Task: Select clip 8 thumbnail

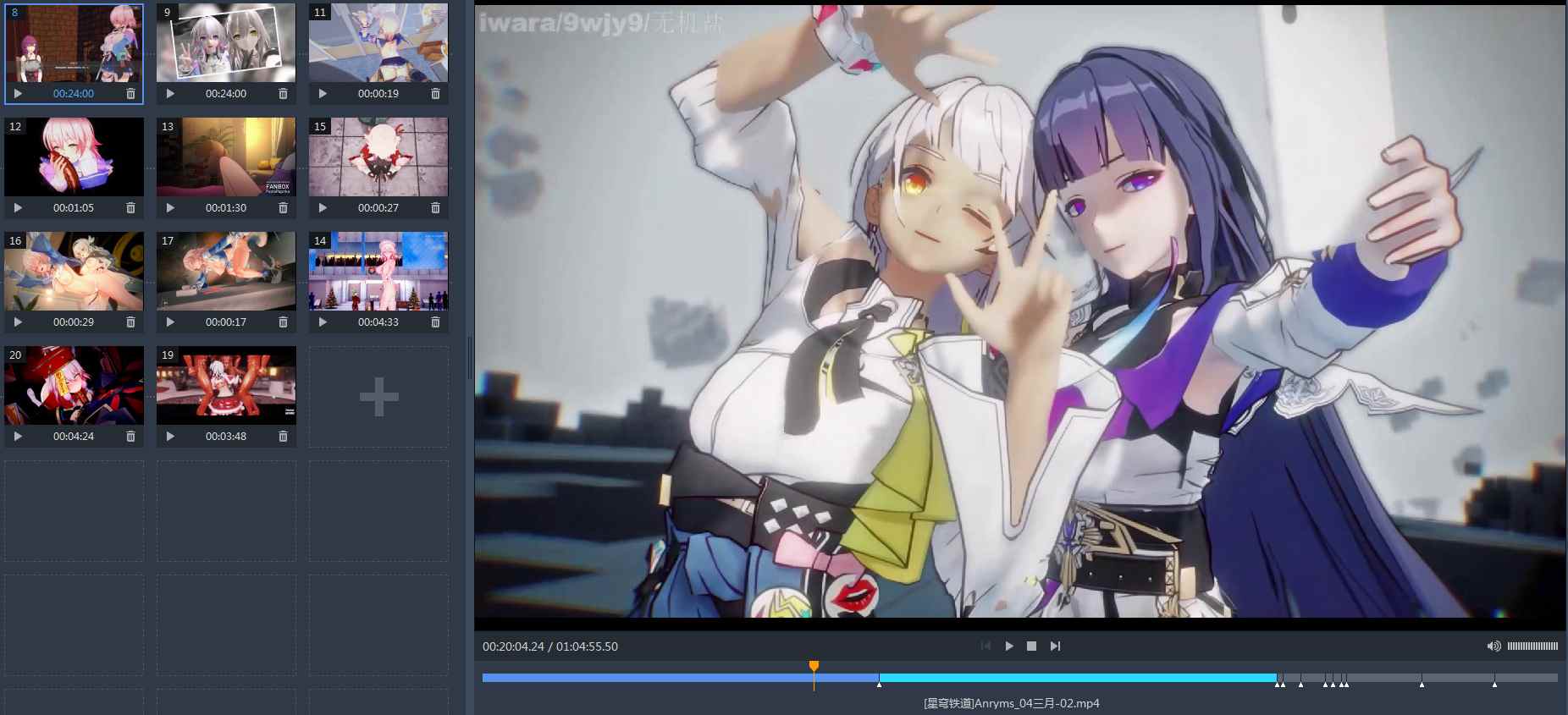Action: click(74, 43)
